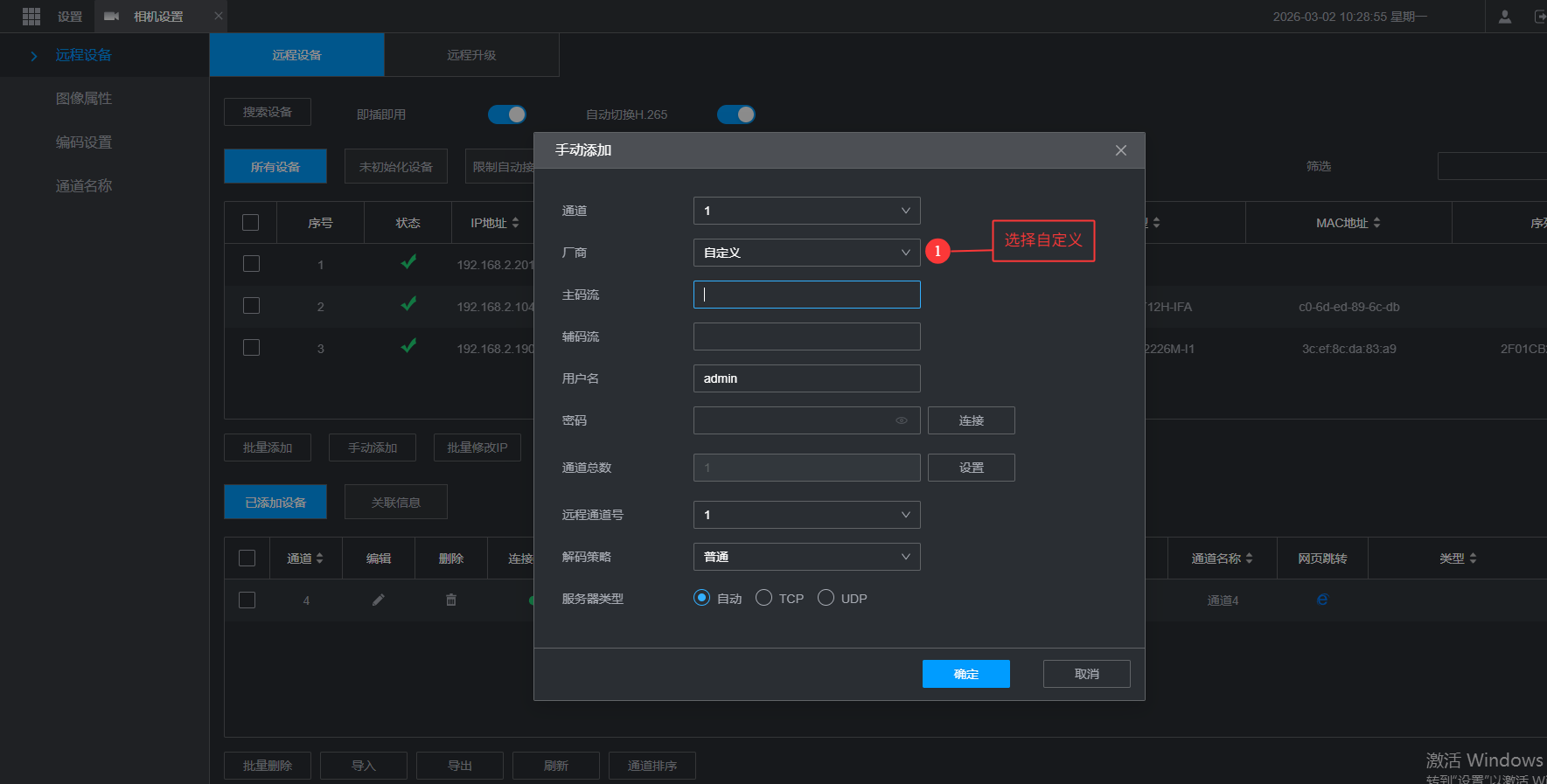Sort the table by IP地址 column arrows
Image resolution: width=1547 pixels, height=784 pixels.
click(515, 223)
